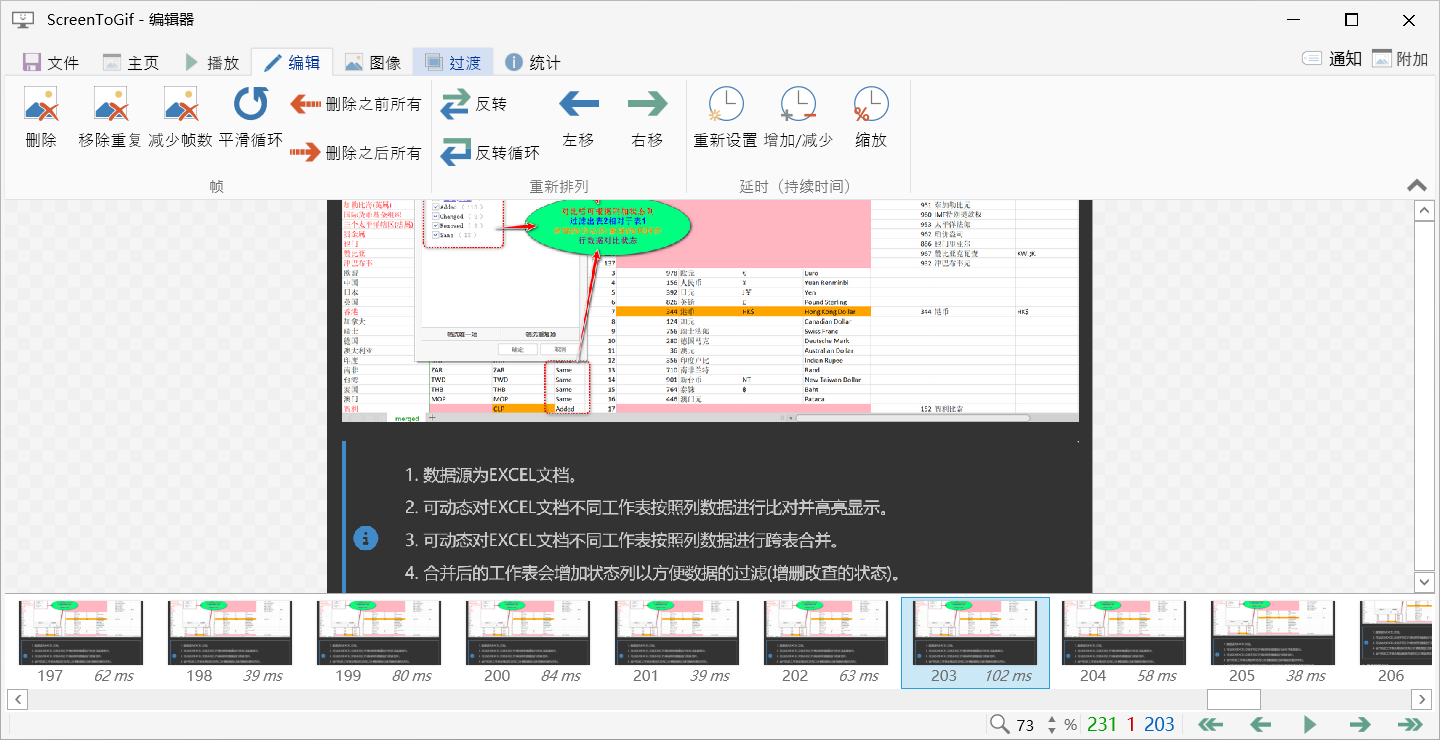1440x740 pixels.
Task: Collapse the ribbon with the chevron arrow
Action: tap(1416, 185)
